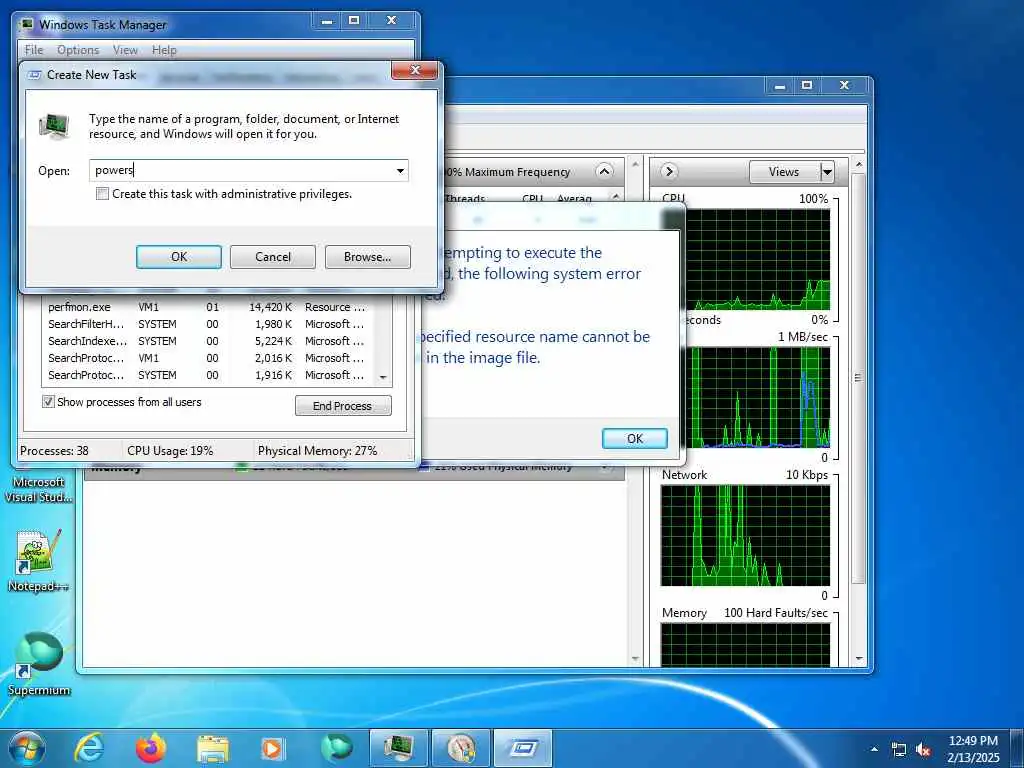Click the Views button in Resource Monitor

(784, 172)
